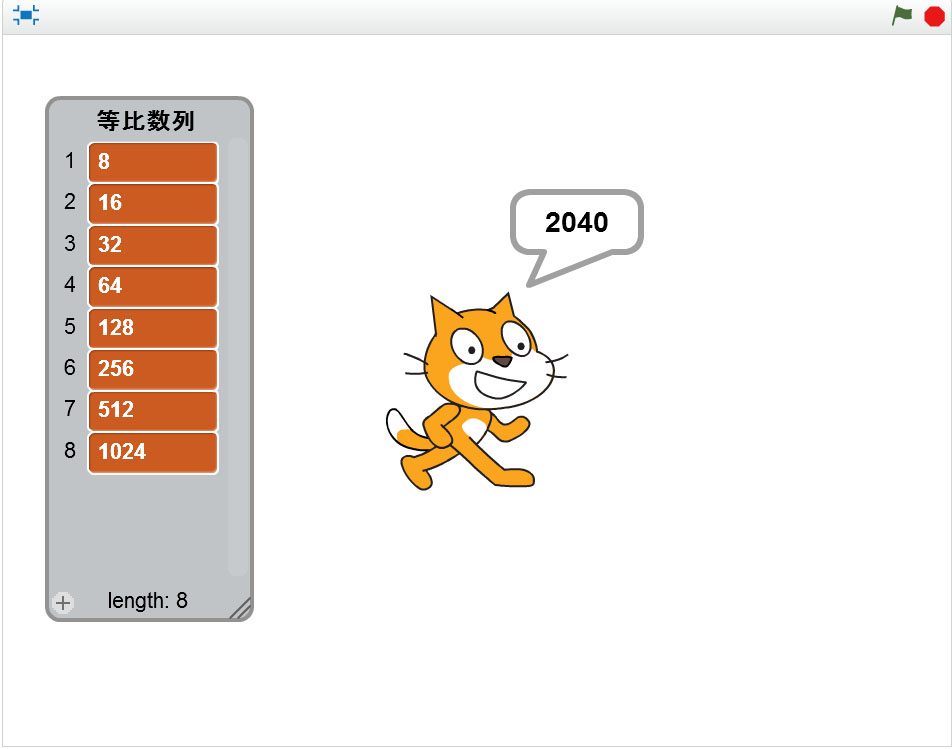
Task: Select list item 8 containing 1024
Action: tap(153, 453)
